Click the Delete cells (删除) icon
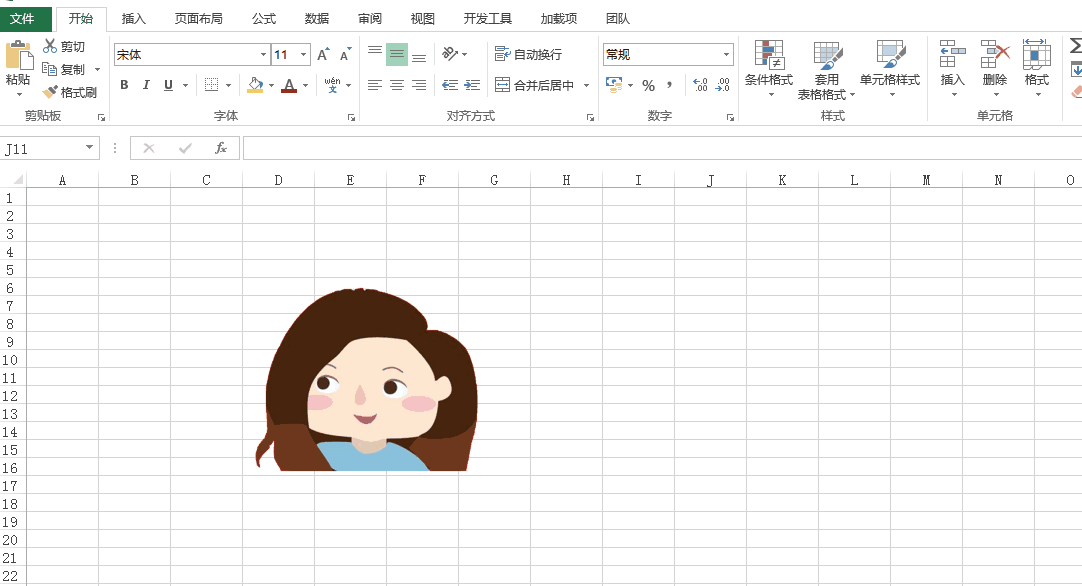The height and width of the screenshot is (586, 1082). point(995,55)
